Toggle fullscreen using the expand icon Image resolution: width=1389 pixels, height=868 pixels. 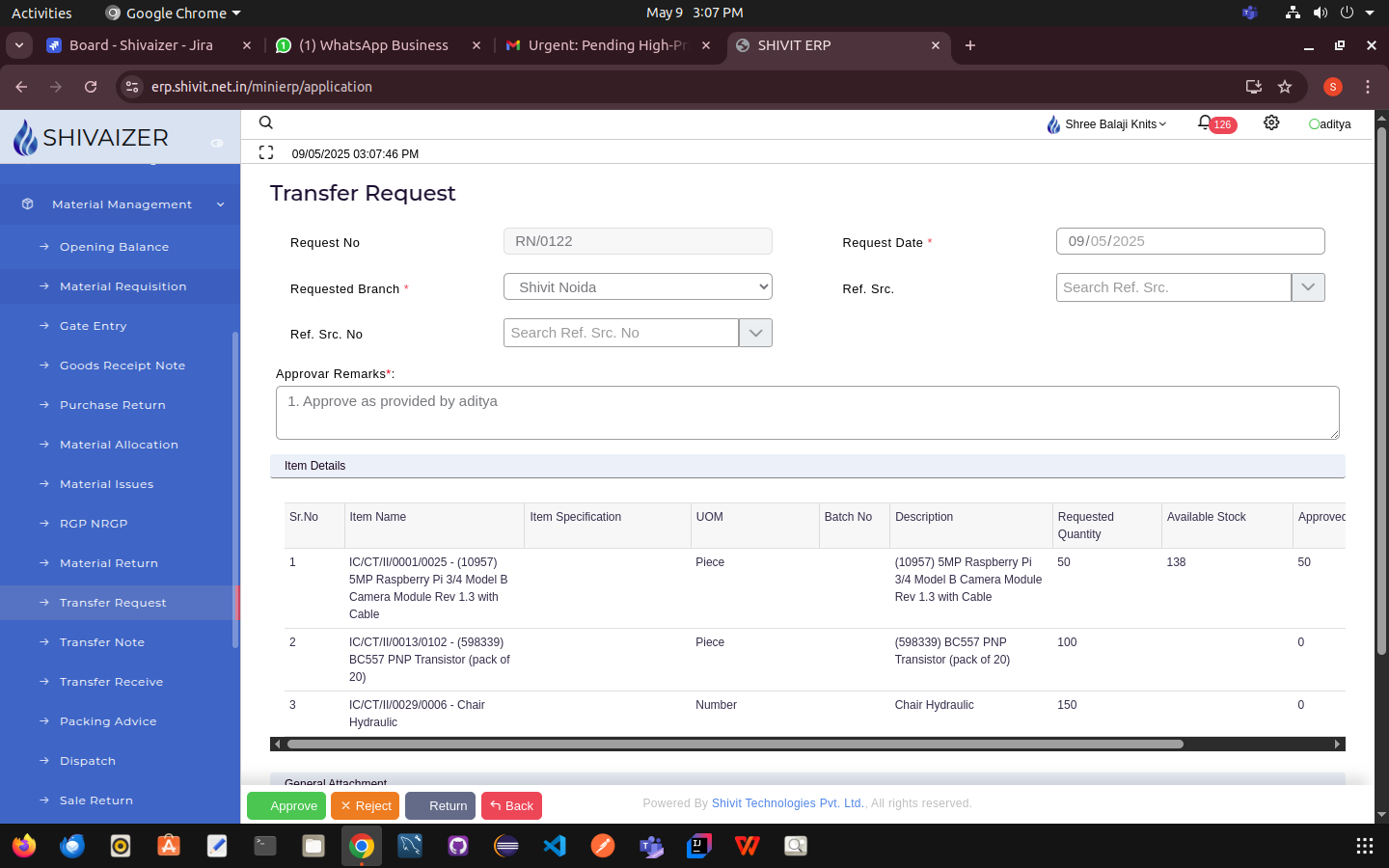coord(266,152)
